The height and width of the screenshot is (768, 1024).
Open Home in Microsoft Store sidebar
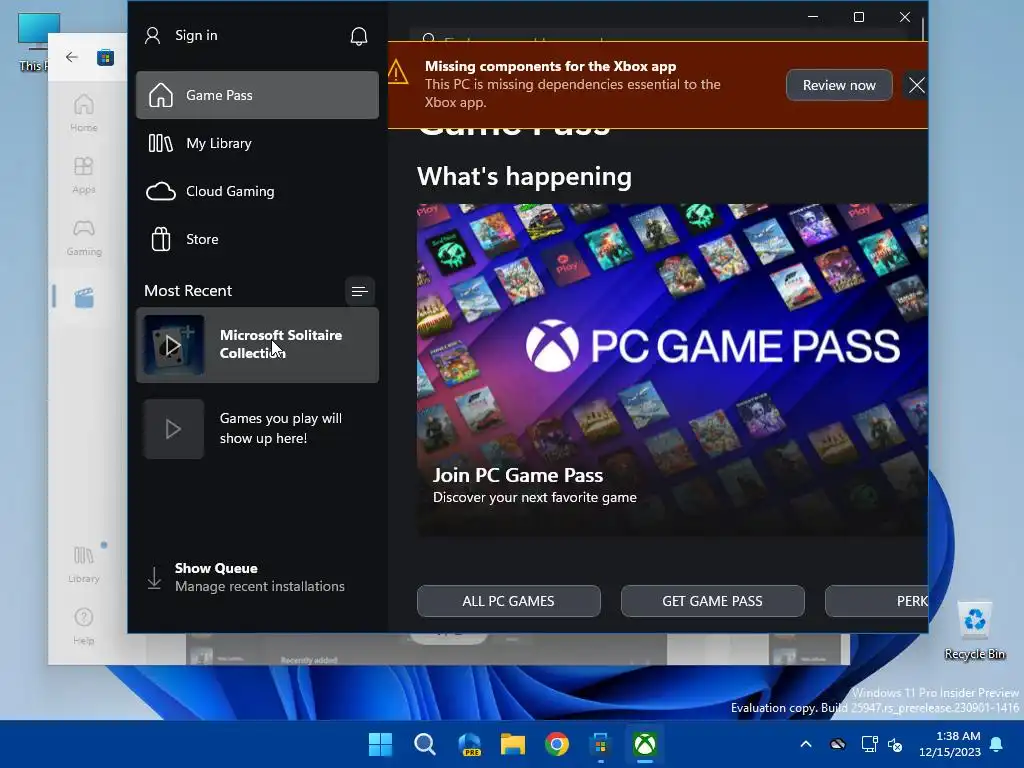coord(84,113)
